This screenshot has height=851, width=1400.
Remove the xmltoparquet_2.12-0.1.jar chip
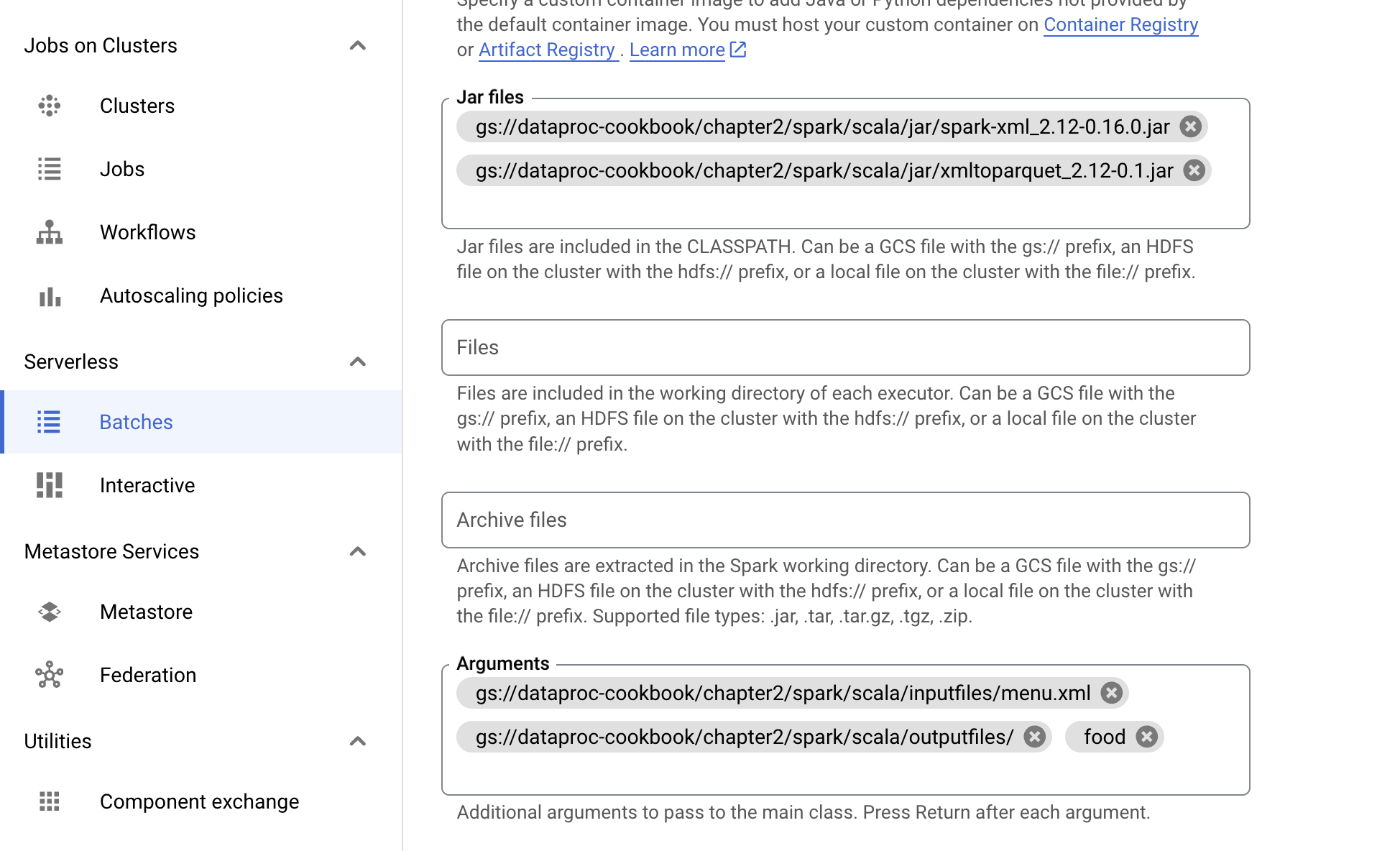[1194, 170]
